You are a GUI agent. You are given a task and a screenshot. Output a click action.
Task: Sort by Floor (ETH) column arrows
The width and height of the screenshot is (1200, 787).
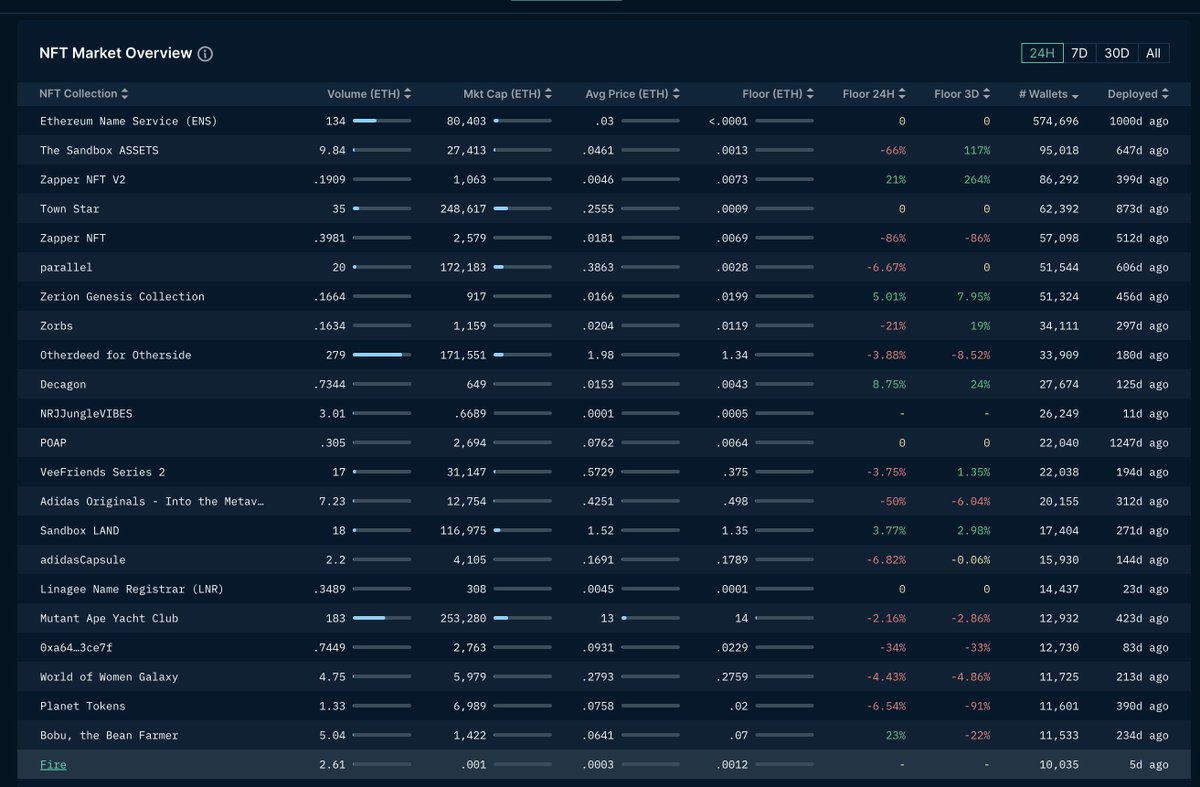(x=811, y=94)
